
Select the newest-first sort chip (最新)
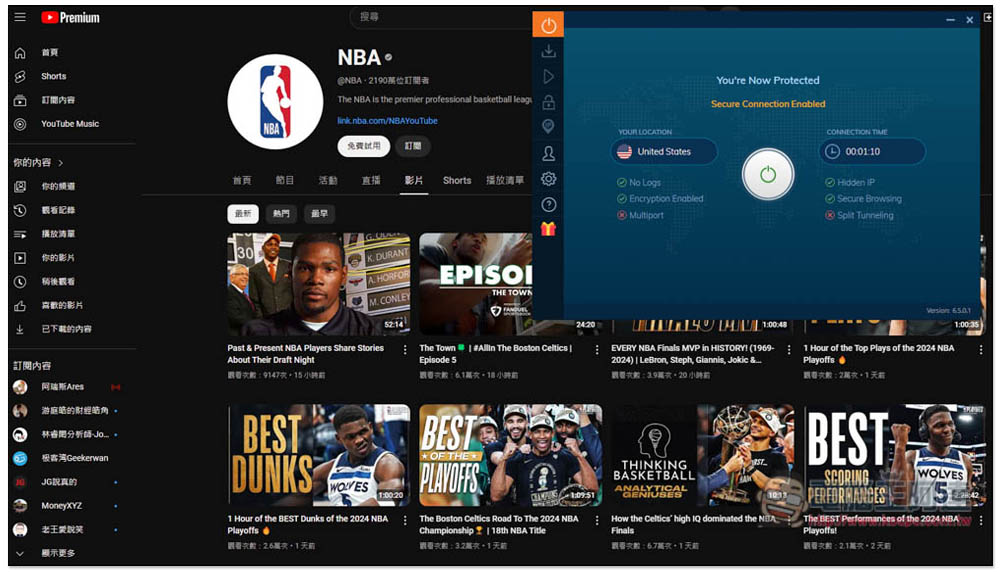pos(243,214)
